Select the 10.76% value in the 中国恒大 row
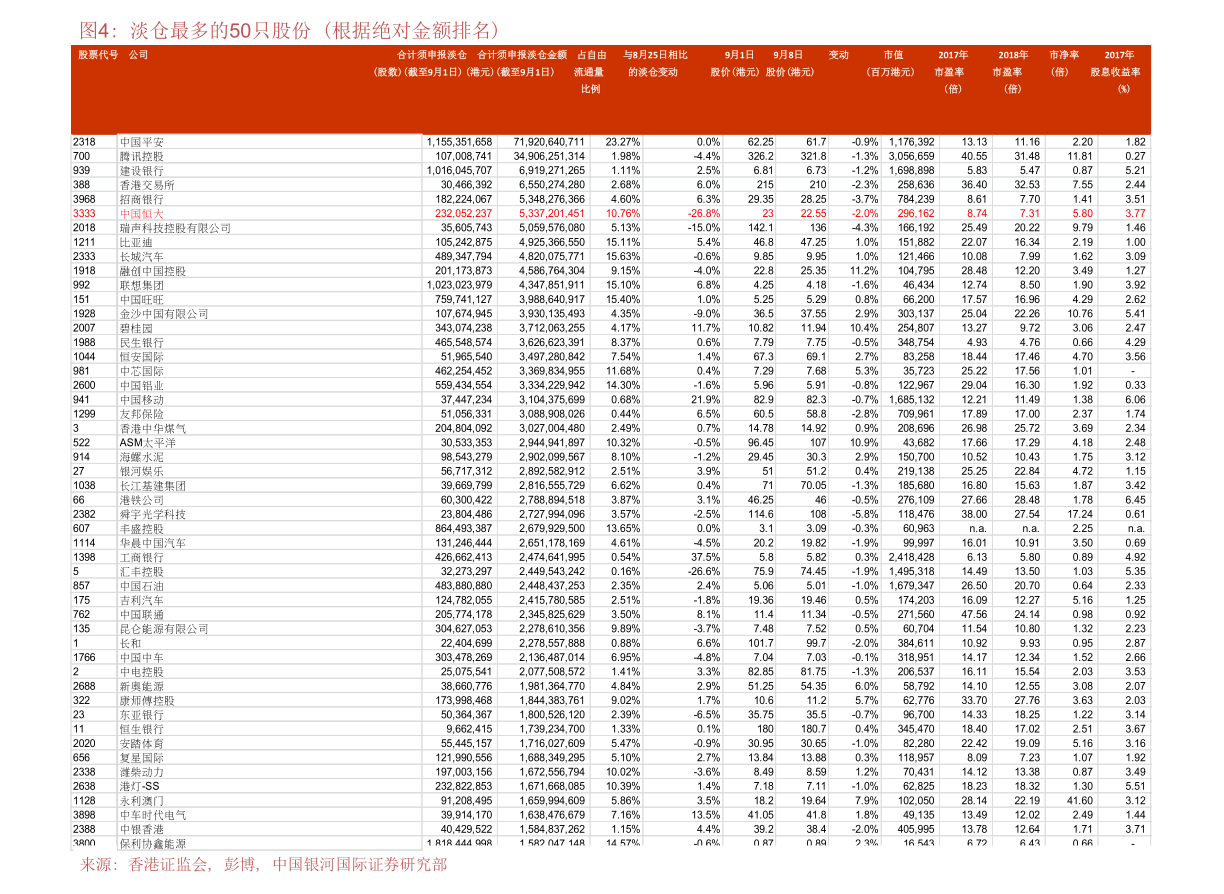 tap(622, 214)
